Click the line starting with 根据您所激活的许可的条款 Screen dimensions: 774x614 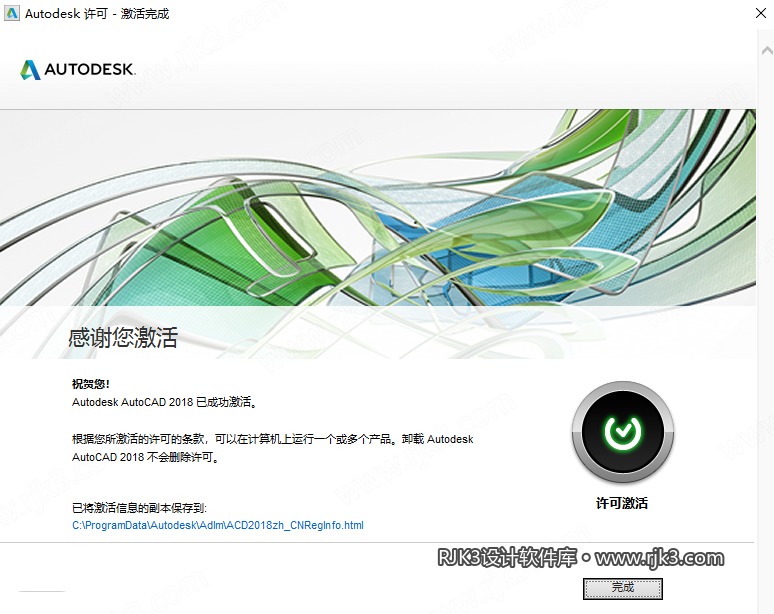pos(272,439)
